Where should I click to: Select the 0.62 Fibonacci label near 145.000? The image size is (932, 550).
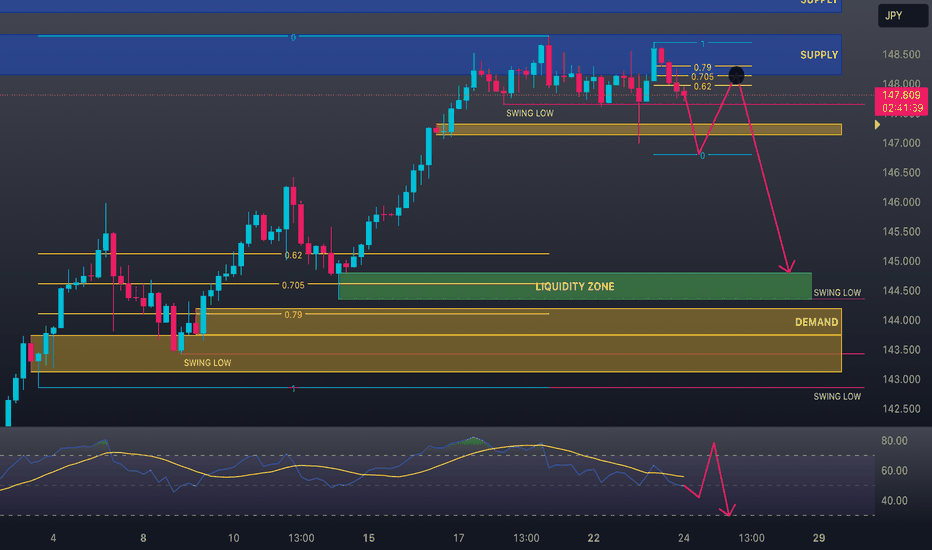tap(293, 256)
